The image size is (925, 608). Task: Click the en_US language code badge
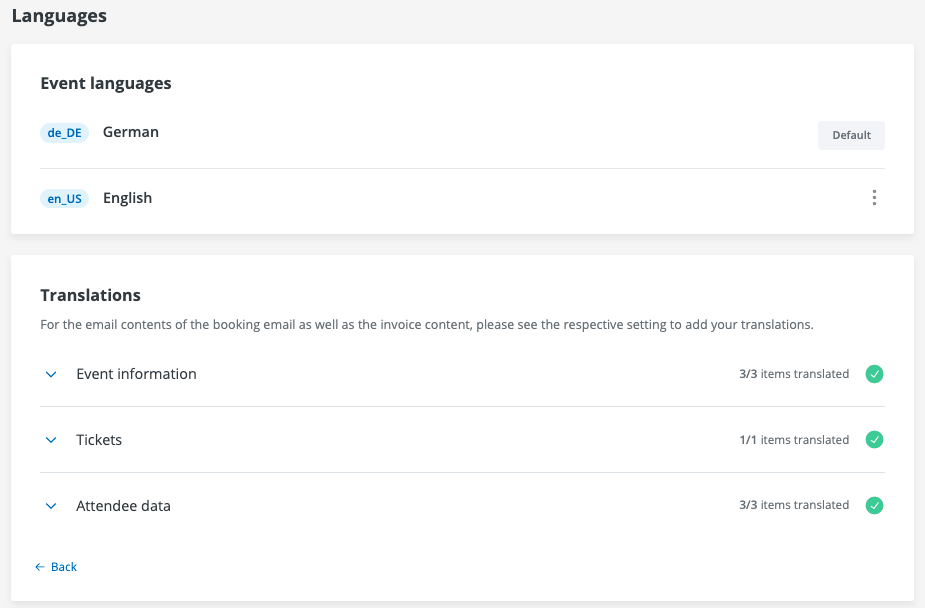[x=64, y=199]
